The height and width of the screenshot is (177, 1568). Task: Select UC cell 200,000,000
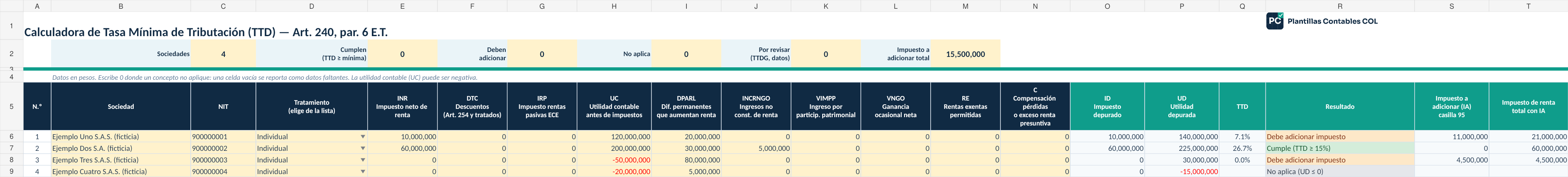tap(614, 148)
